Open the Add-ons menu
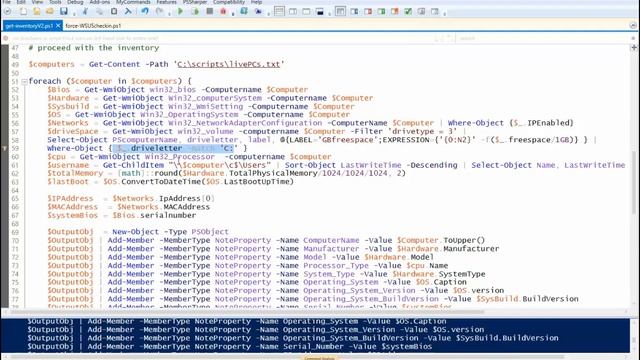Screen dimensions: 640x360 [x=100, y=2]
